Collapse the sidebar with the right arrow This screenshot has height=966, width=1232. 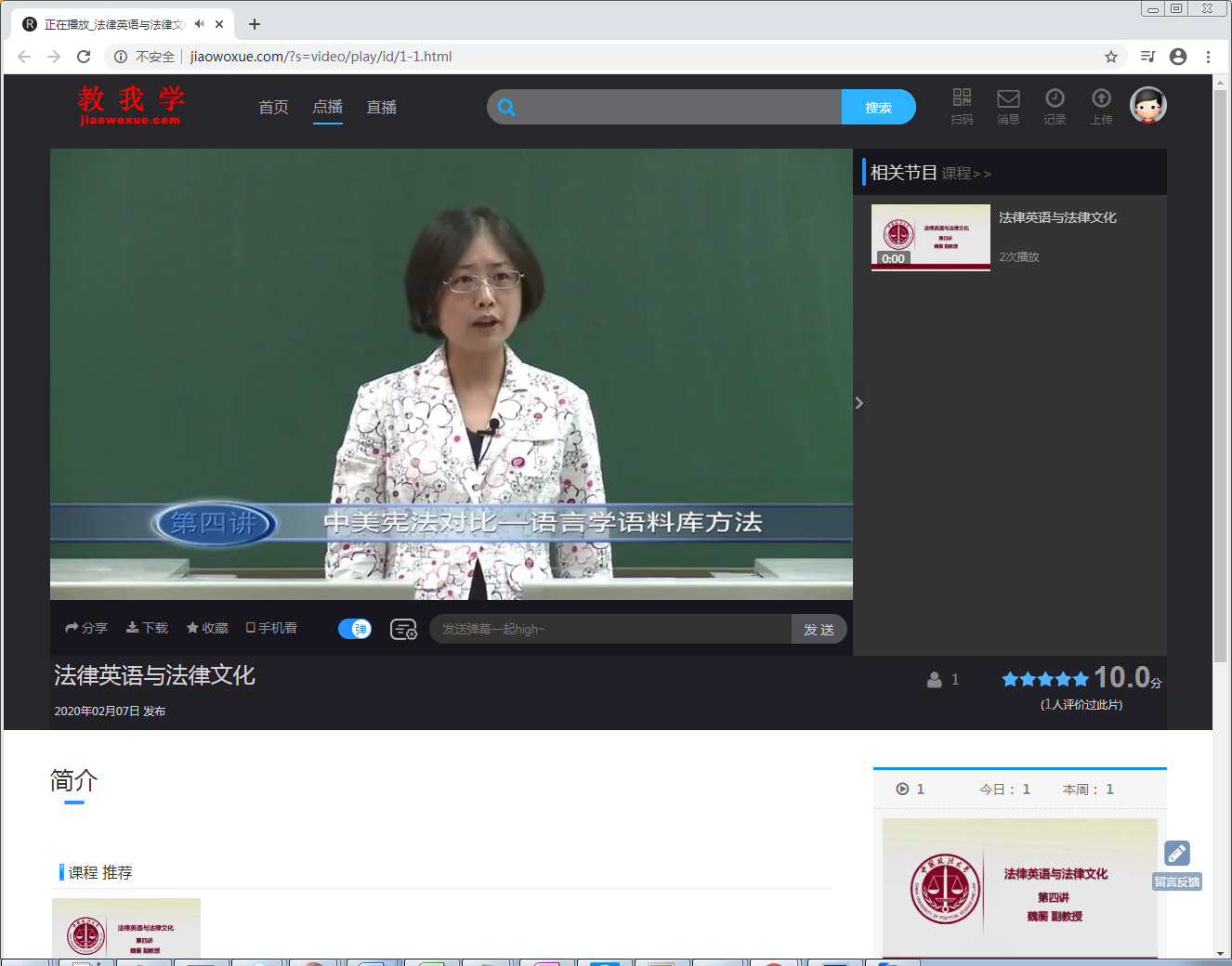[858, 403]
